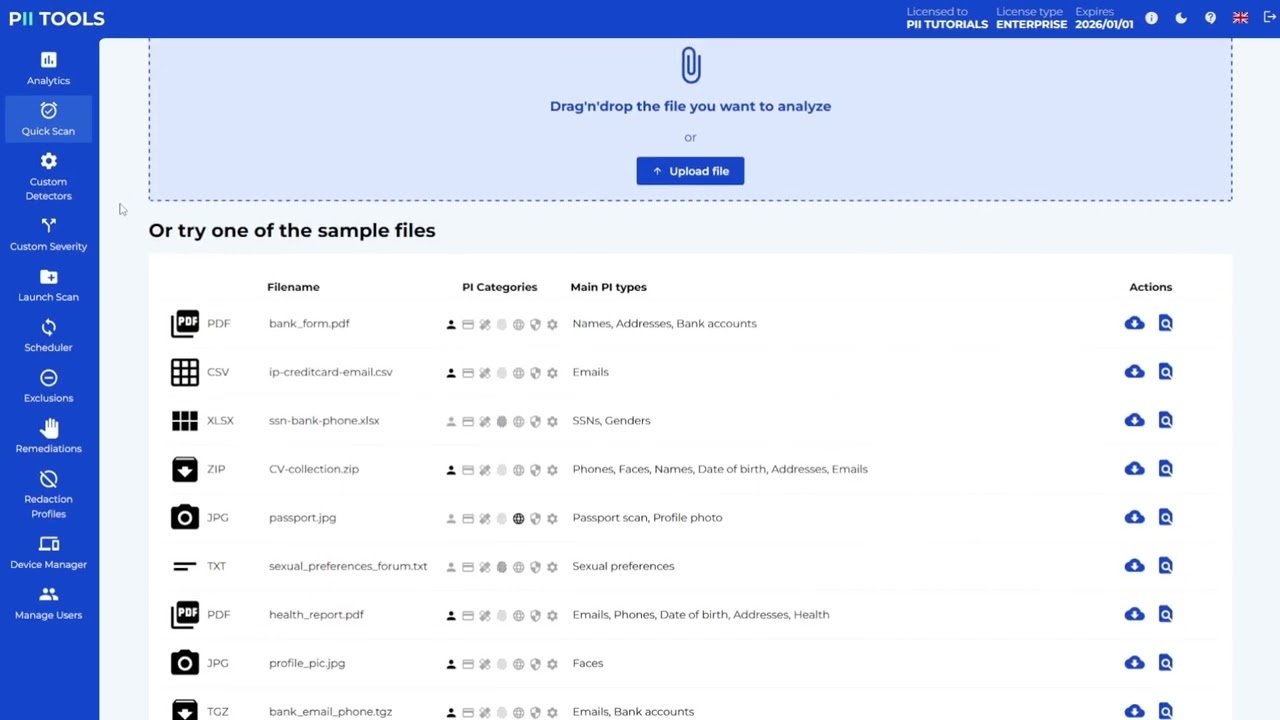Click 'Passport scan, Profile photo' text

[x=647, y=517]
